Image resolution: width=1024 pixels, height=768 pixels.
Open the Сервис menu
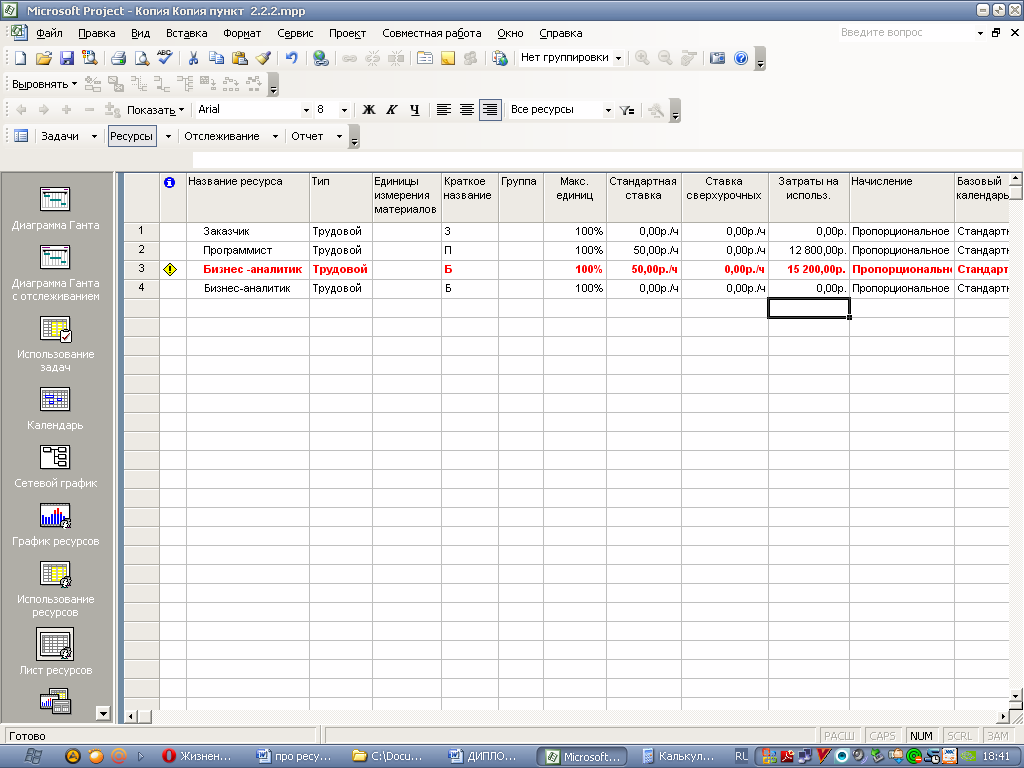(x=295, y=33)
